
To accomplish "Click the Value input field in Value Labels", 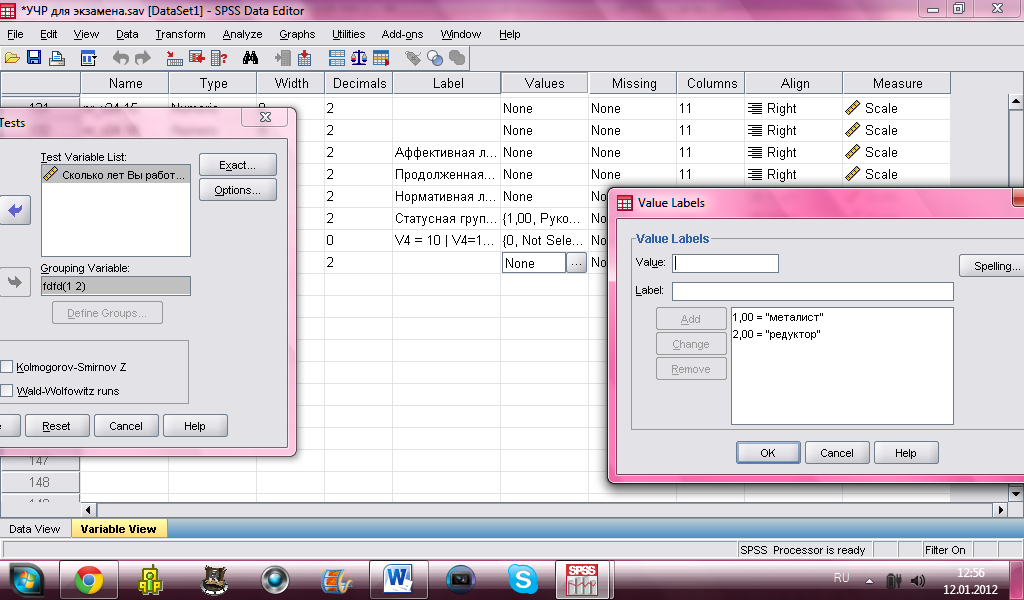I will tap(725, 263).
